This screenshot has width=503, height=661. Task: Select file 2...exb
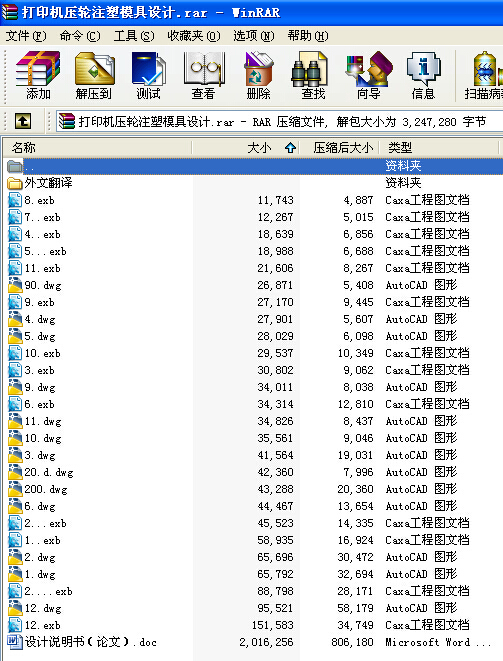(x=45, y=523)
